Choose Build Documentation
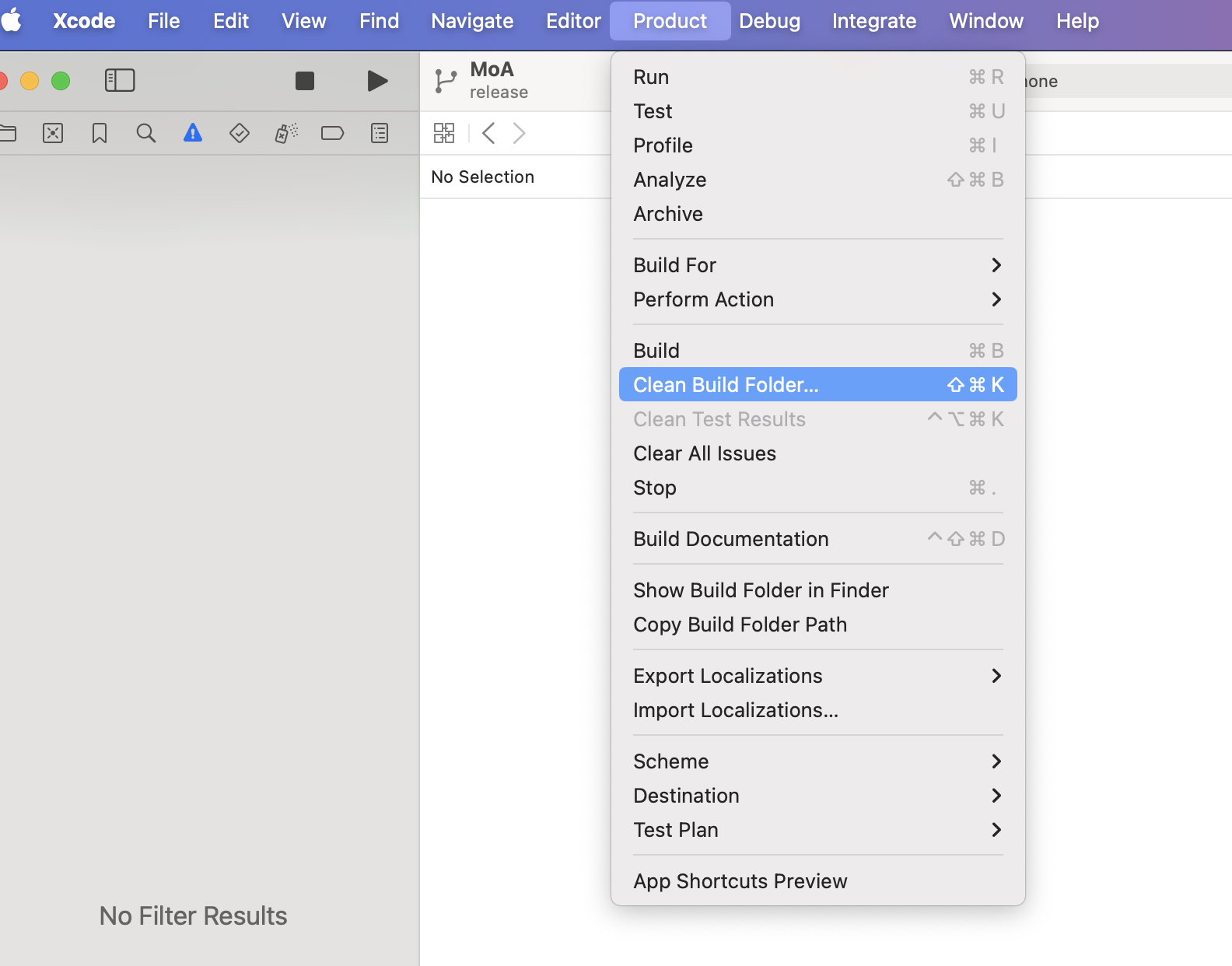Screen dimensions: 1232x966 click(x=818, y=539)
